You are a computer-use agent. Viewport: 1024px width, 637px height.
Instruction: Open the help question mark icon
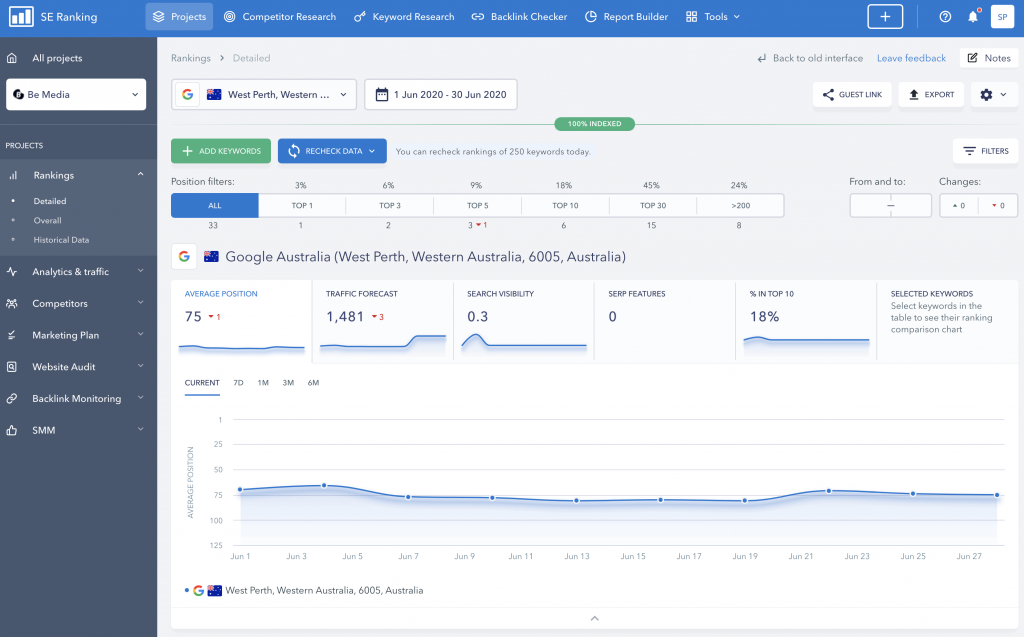click(x=945, y=17)
